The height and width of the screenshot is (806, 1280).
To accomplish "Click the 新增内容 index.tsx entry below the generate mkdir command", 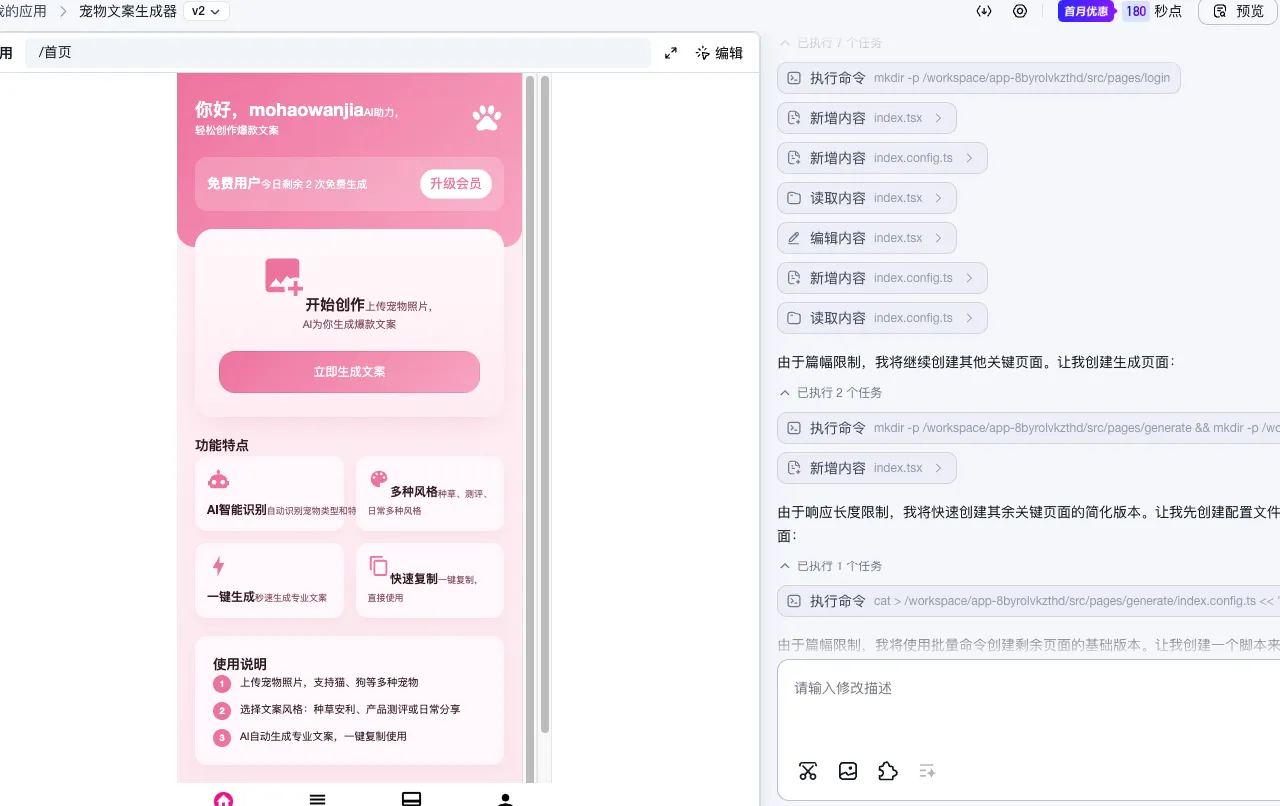I will coord(867,468).
